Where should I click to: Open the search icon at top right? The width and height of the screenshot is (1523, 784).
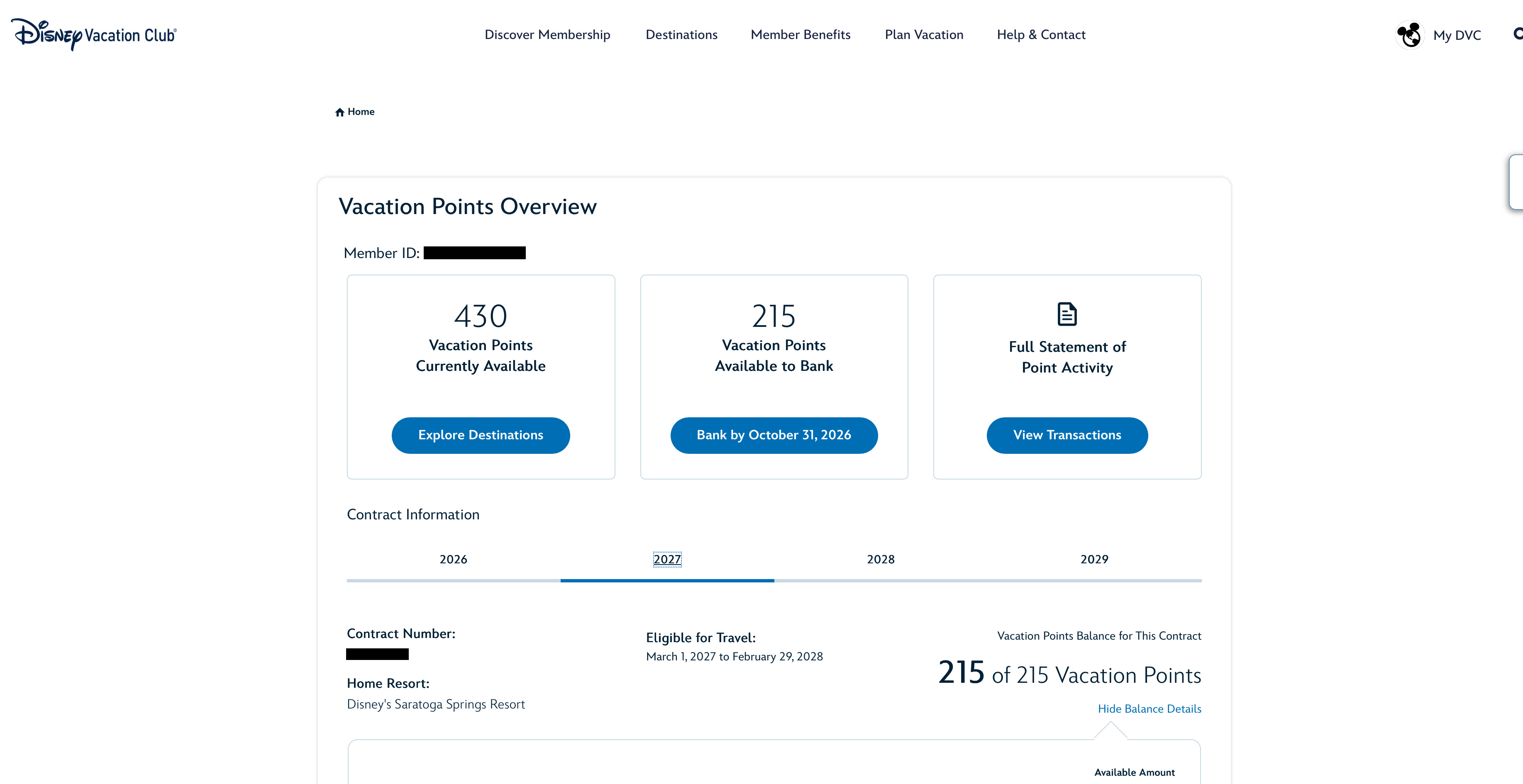point(1518,34)
